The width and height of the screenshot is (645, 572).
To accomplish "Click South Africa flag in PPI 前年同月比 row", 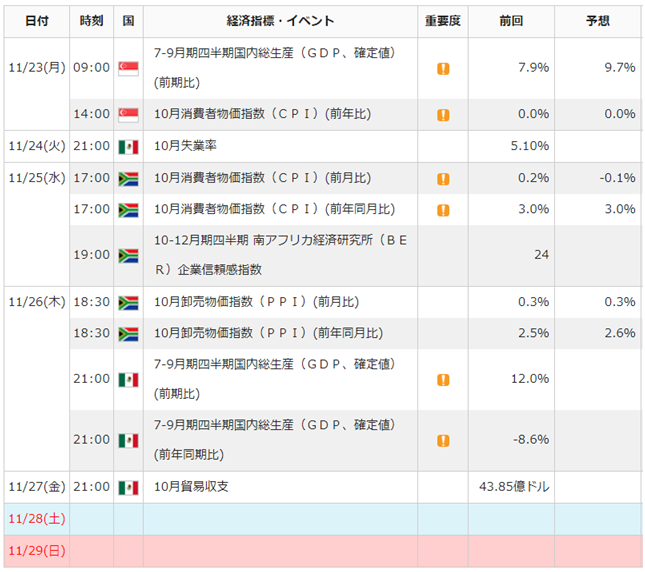I will pos(128,334).
